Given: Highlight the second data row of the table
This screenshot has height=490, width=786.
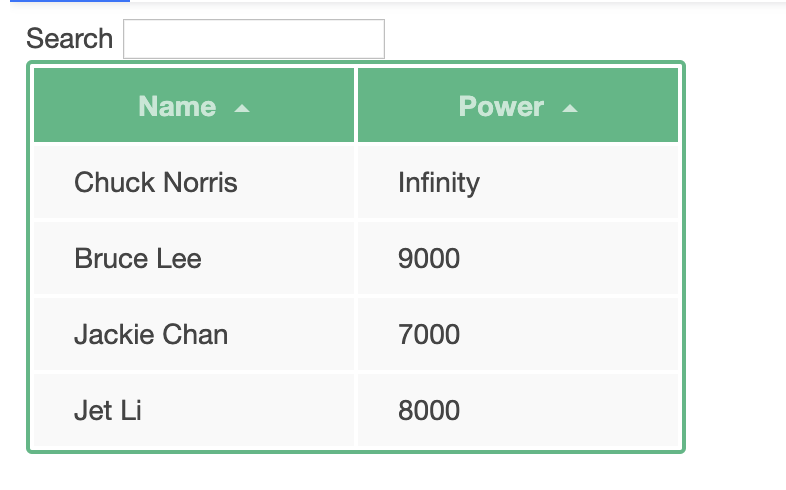Looking at the screenshot, I should click(355, 259).
